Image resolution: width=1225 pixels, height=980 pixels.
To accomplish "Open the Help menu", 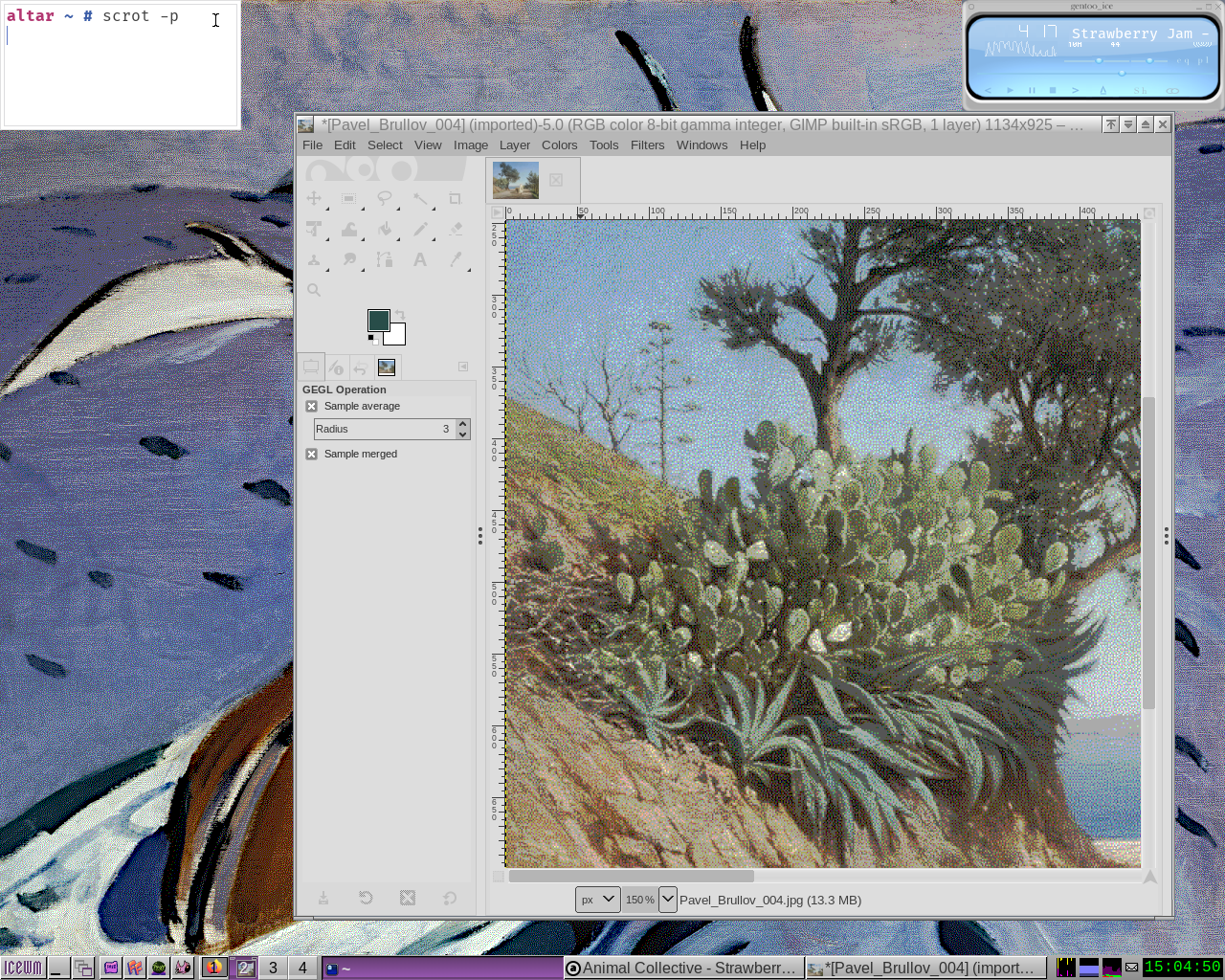I will [753, 145].
